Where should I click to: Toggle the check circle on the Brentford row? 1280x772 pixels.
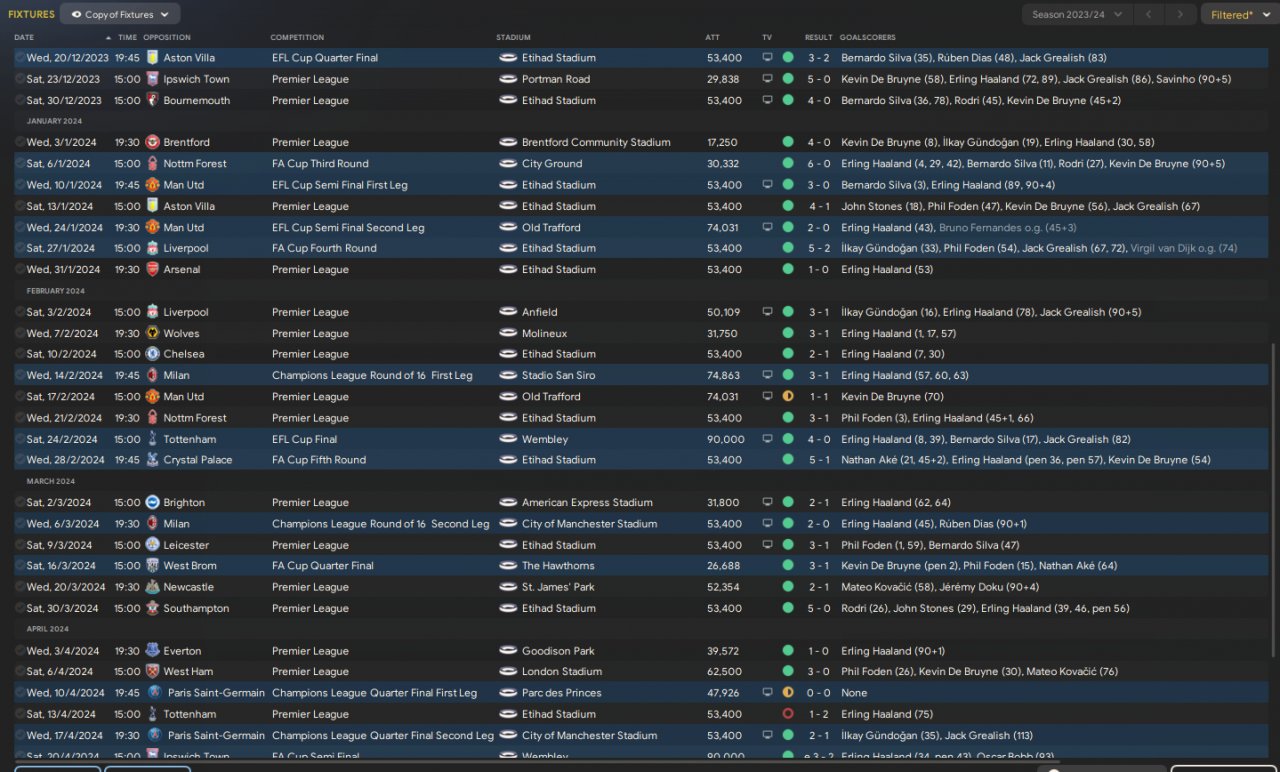[20, 142]
